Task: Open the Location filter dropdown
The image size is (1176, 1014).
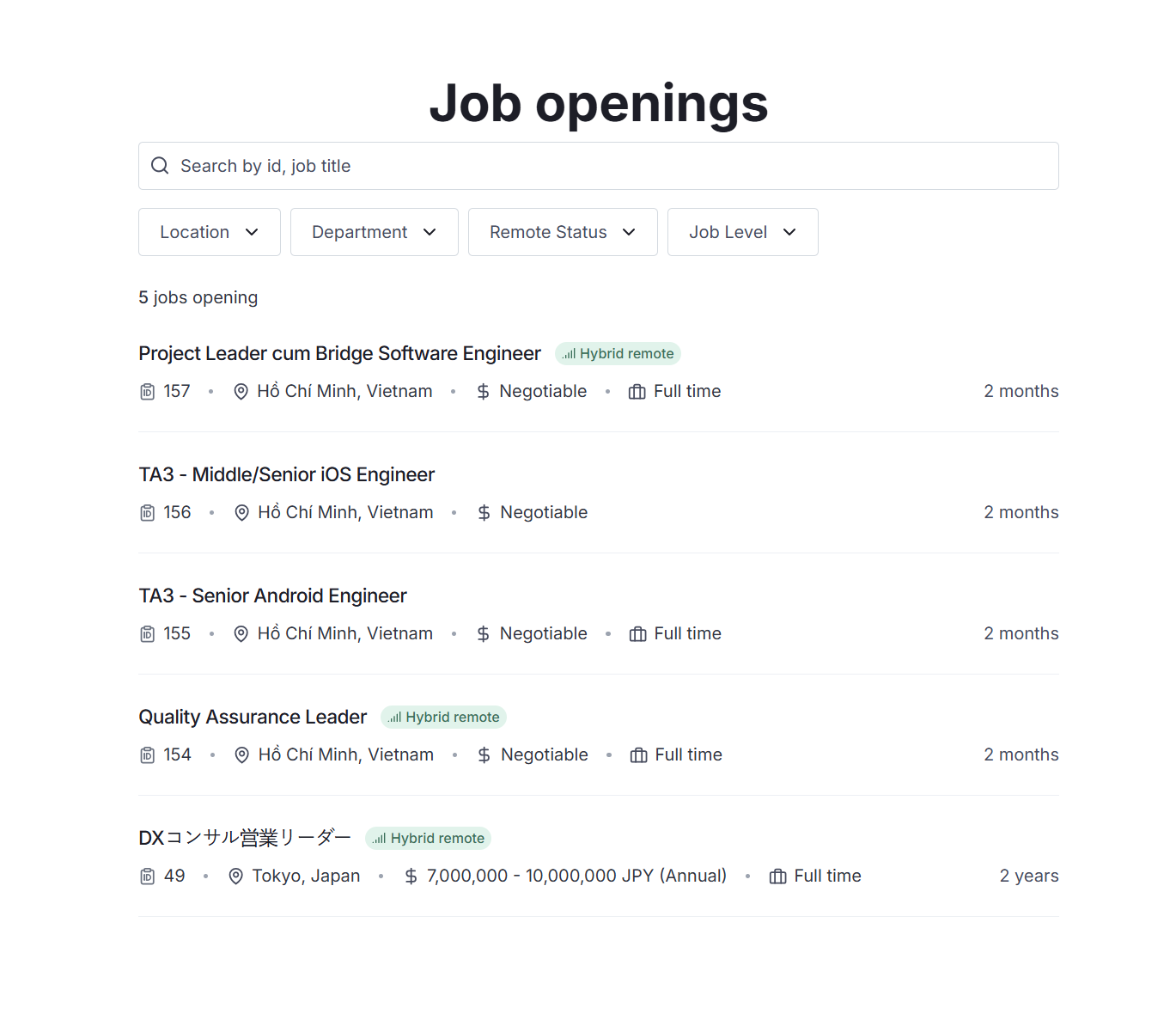Action: point(210,232)
